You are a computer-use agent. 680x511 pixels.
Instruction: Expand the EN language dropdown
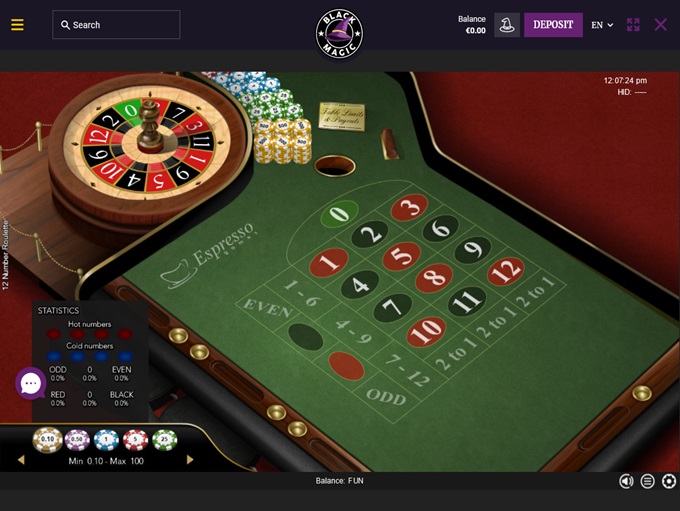(x=602, y=25)
